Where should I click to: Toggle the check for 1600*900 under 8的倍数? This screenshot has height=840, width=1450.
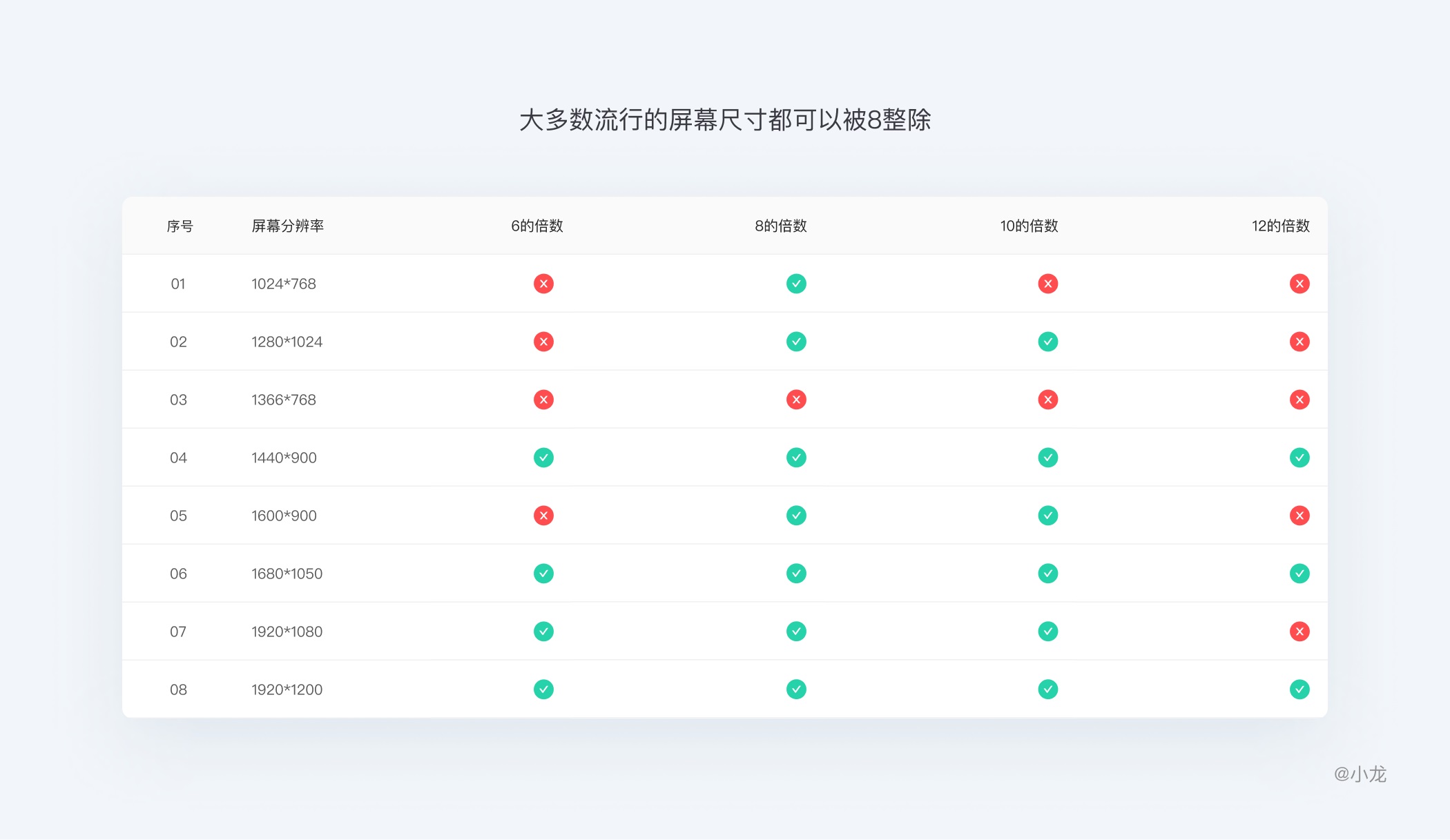[x=796, y=515]
